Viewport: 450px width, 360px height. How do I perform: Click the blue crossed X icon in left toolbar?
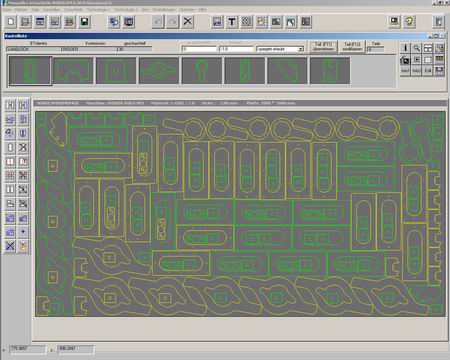[10, 246]
